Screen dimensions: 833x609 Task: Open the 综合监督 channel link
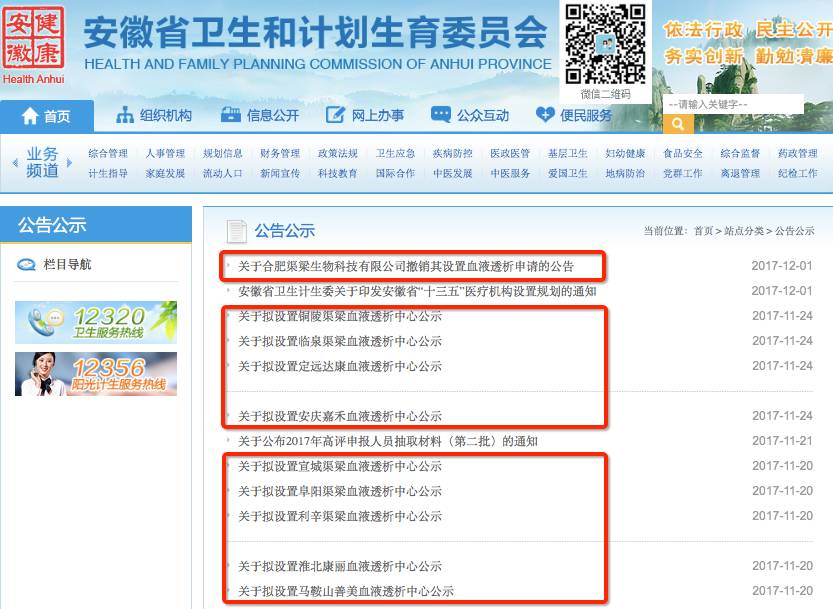(740, 154)
